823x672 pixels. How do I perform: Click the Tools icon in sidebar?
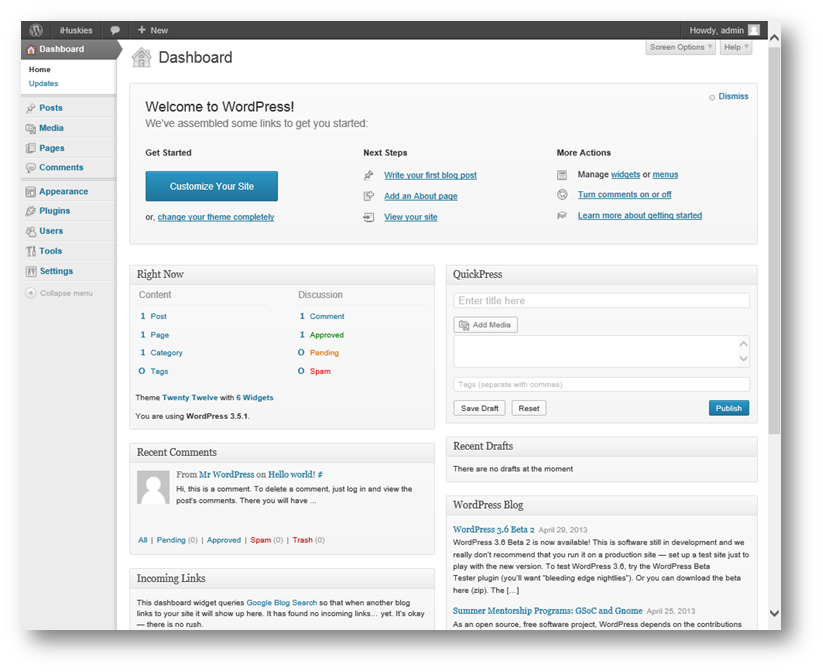click(x=31, y=251)
